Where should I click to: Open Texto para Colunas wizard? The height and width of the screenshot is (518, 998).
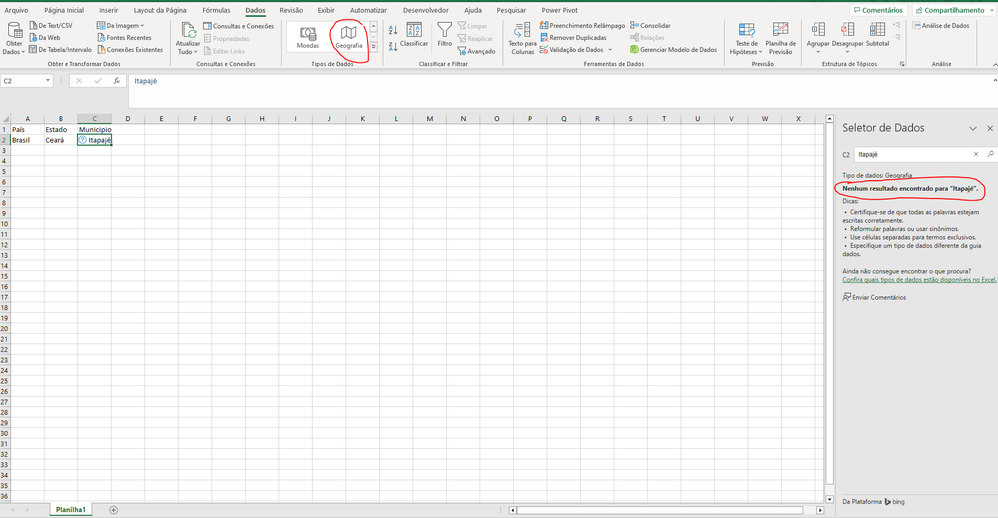coord(523,39)
